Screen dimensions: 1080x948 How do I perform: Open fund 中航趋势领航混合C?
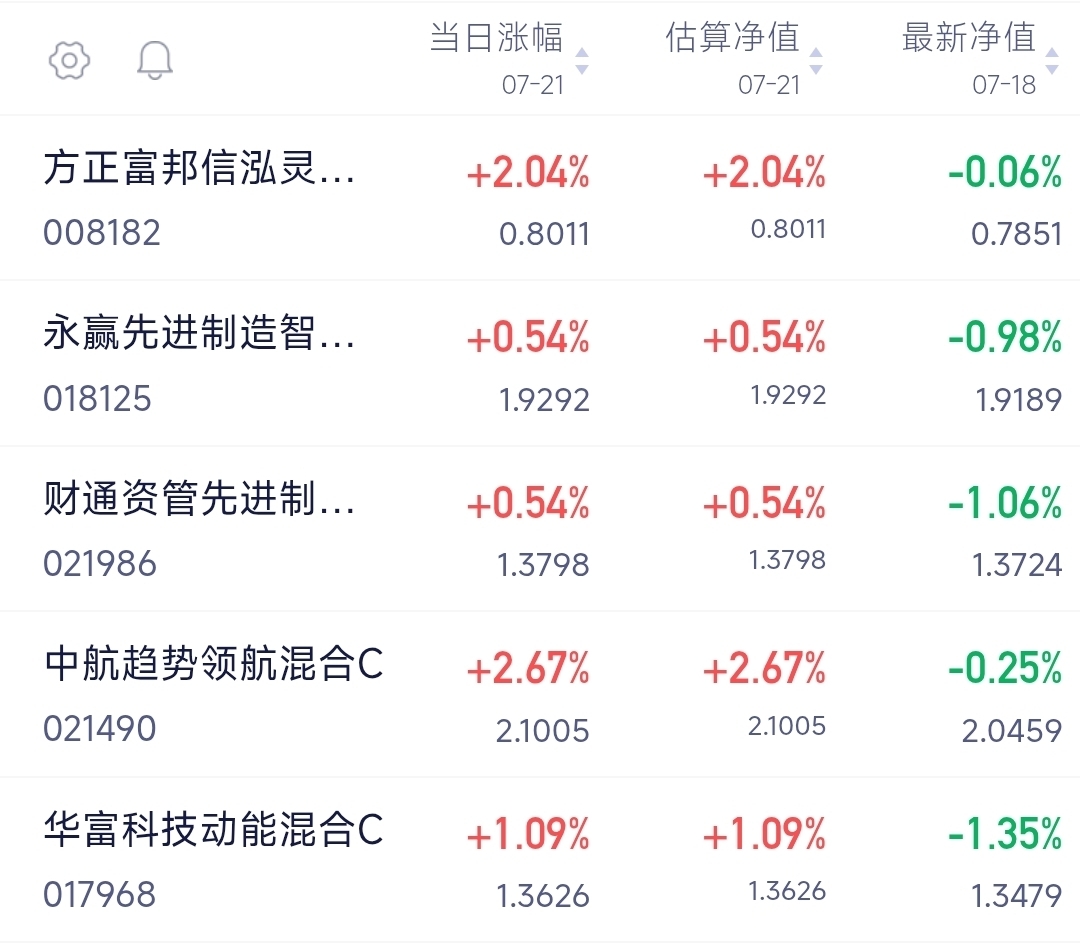tap(214, 664)
